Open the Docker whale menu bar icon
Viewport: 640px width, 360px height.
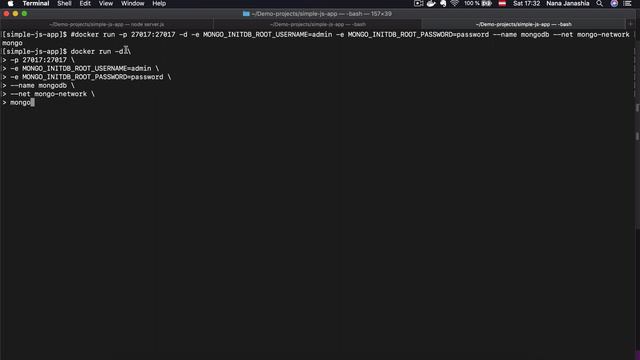pos(431,4)
